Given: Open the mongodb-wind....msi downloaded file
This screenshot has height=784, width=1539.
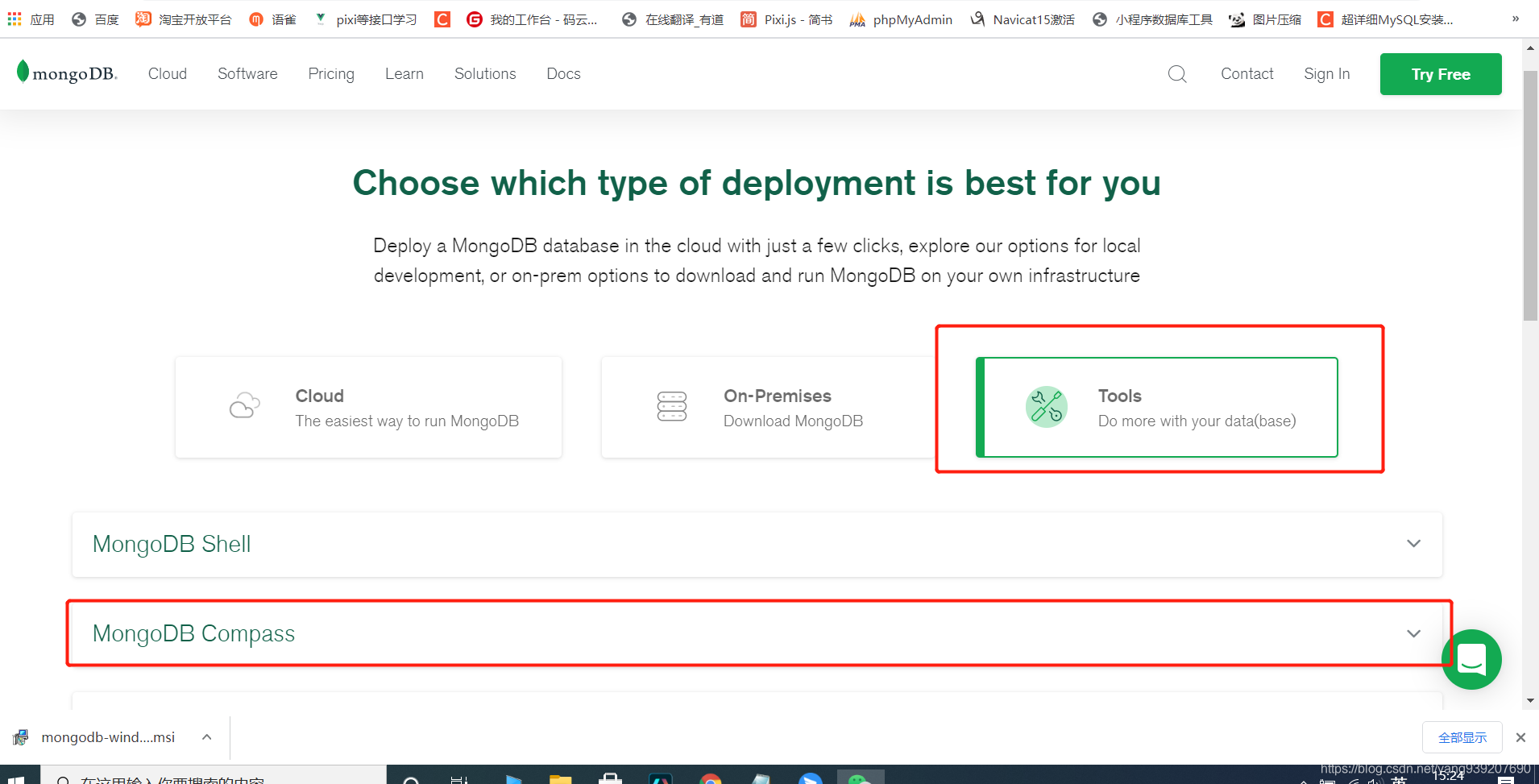Looking at the screenshot, I should [108, 737].
